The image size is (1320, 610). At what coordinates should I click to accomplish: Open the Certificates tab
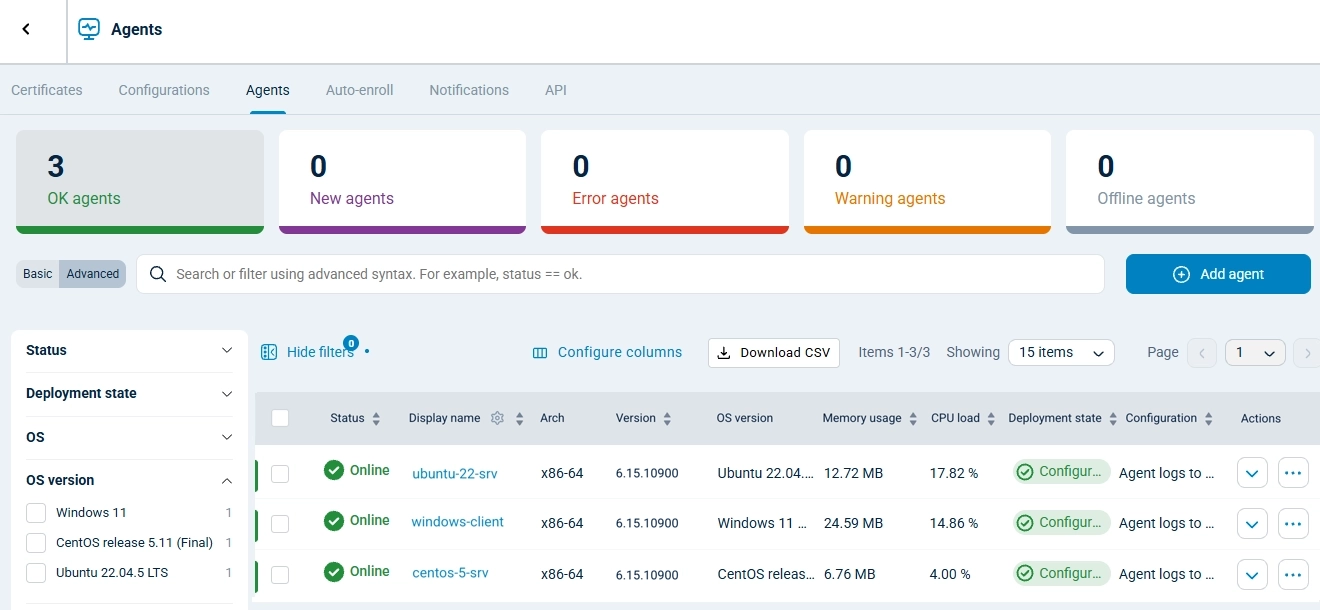(x=47, y=90)
